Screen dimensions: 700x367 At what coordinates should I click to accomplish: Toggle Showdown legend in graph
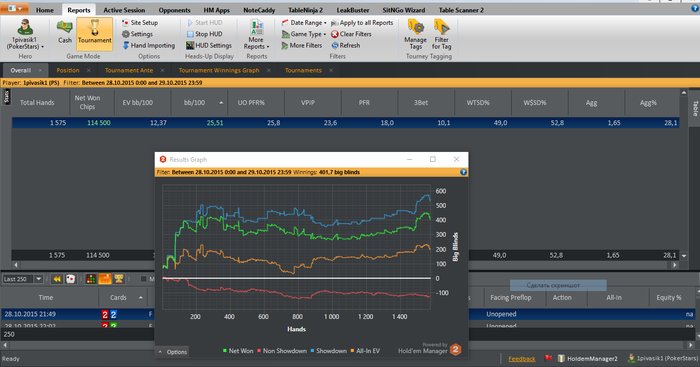(x=328, y=351)
